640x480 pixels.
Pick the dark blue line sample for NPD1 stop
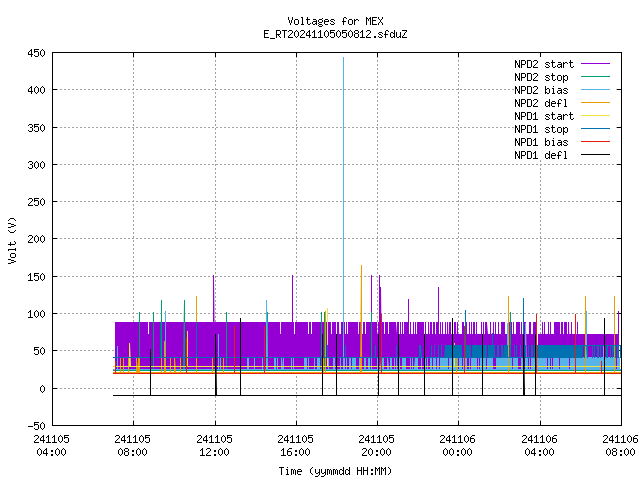(595, 129)
